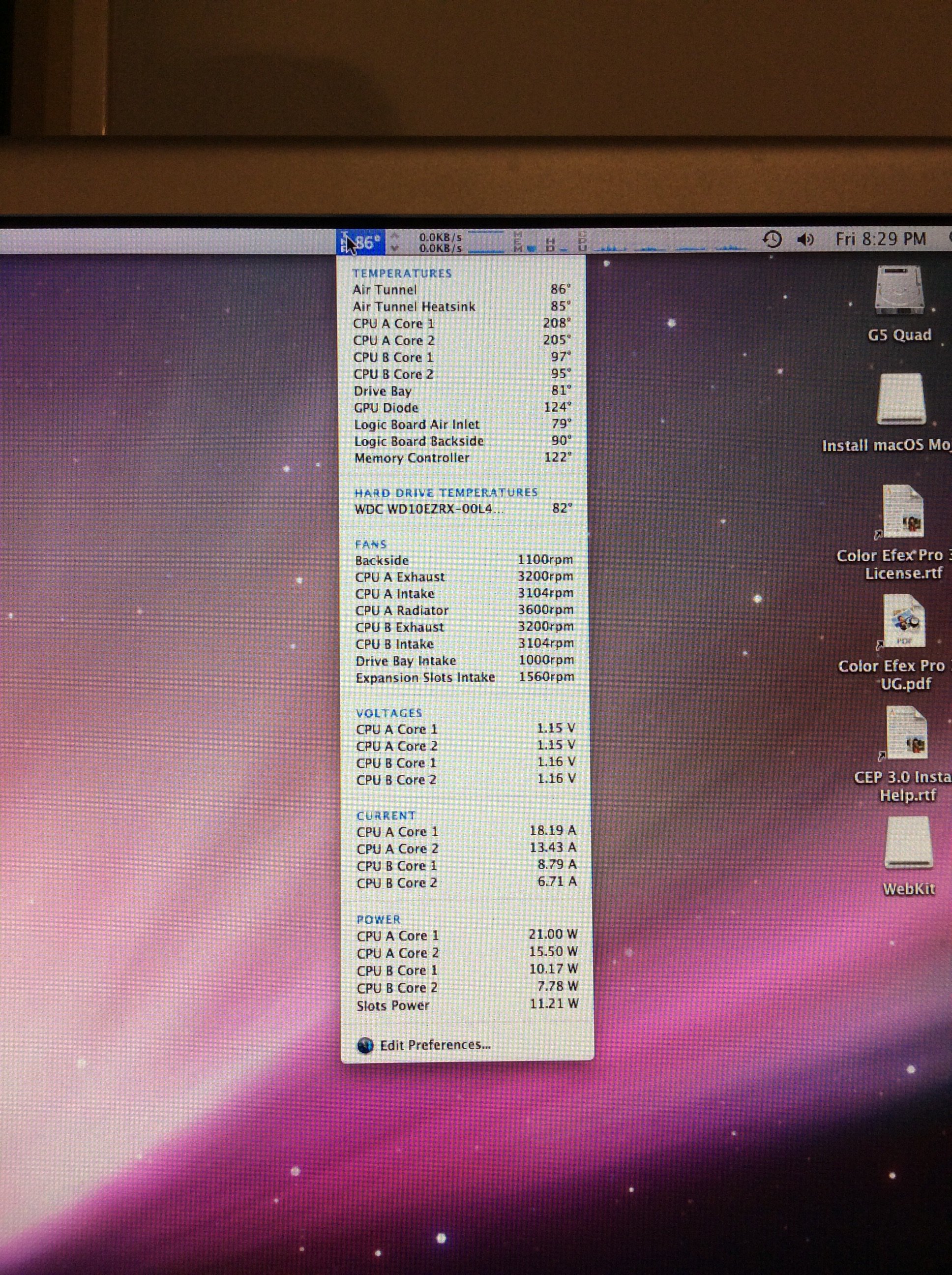The width and height of the screenshot is (952, 1275).
Task: Click the CPU A Radiator fan row
Action: coord(464,610)
